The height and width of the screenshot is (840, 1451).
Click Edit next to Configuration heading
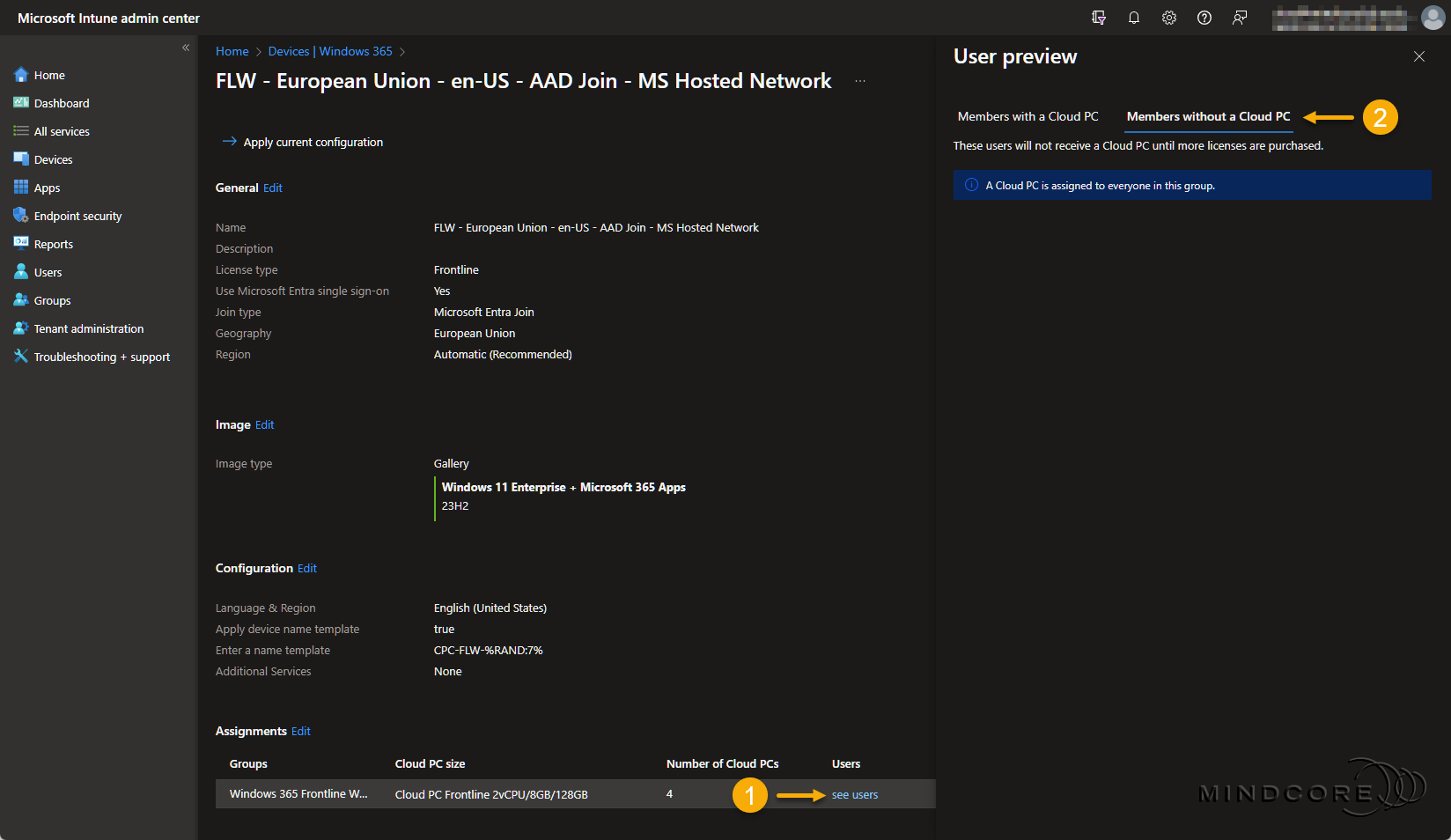tap(307, 568)
